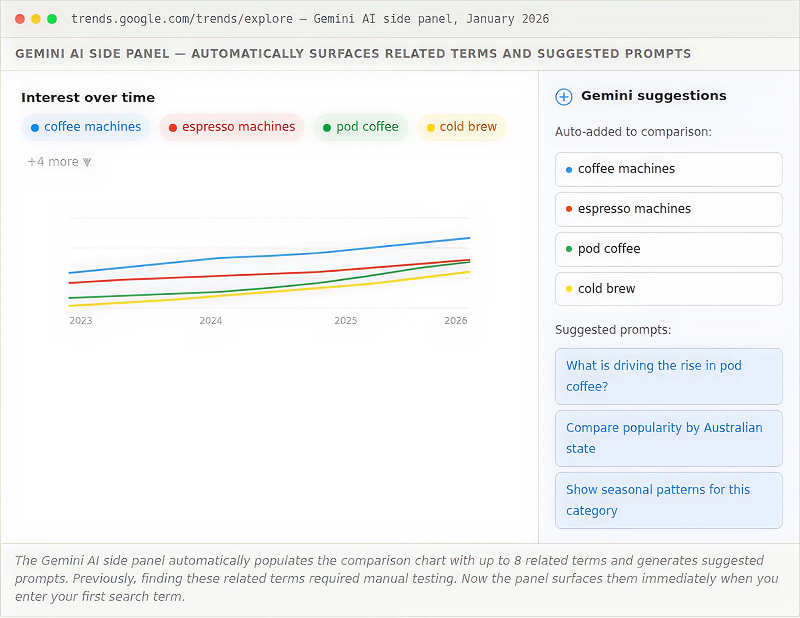Click the red window close button
The image size is (800, 618).
[x=20, y=19]
